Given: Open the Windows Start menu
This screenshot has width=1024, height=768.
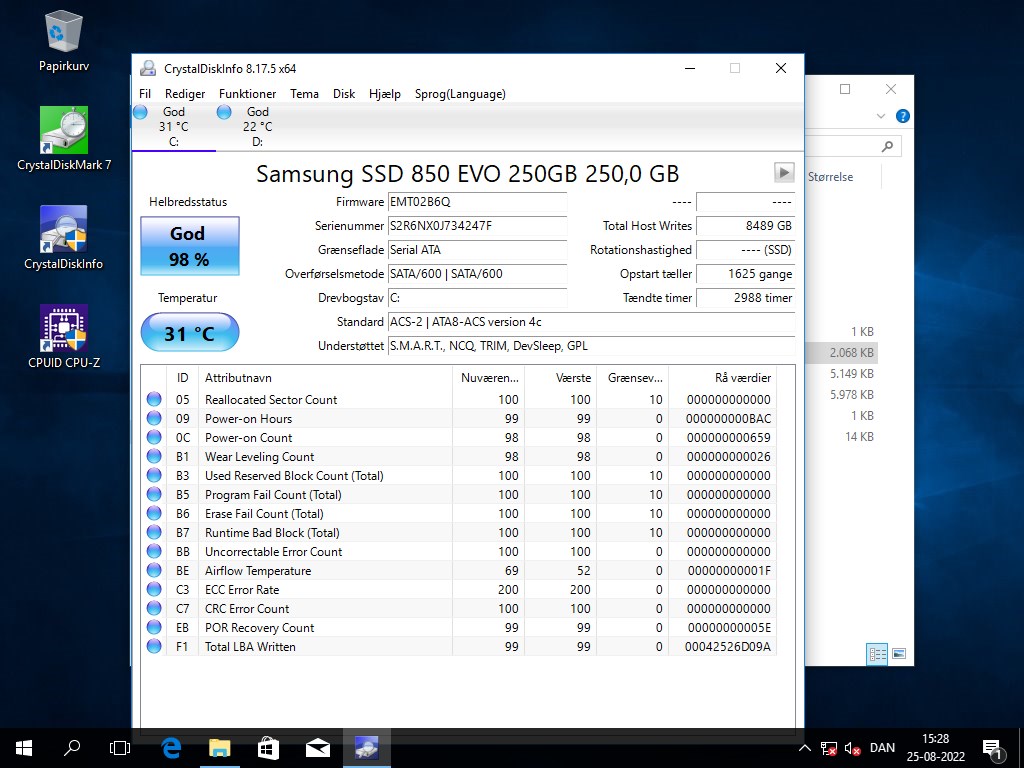Looking at the screenshot, I should (24, 748).
